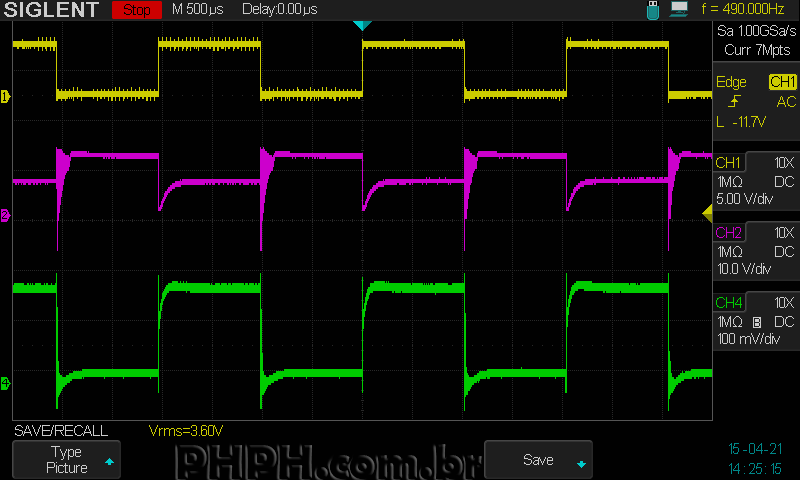Click the Delay:0.00µs readout
The width and height of the screenshot is (800, 480).
click(x=280, y=9)
